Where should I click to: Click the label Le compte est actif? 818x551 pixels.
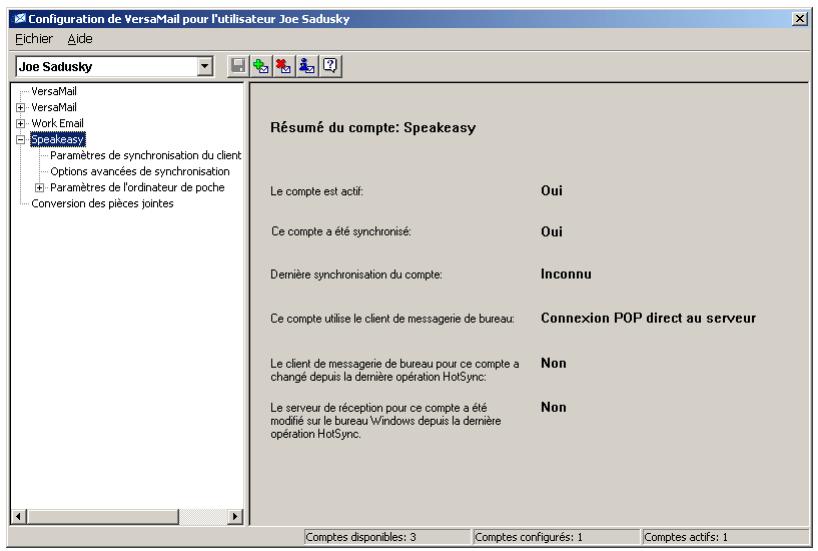317,191
